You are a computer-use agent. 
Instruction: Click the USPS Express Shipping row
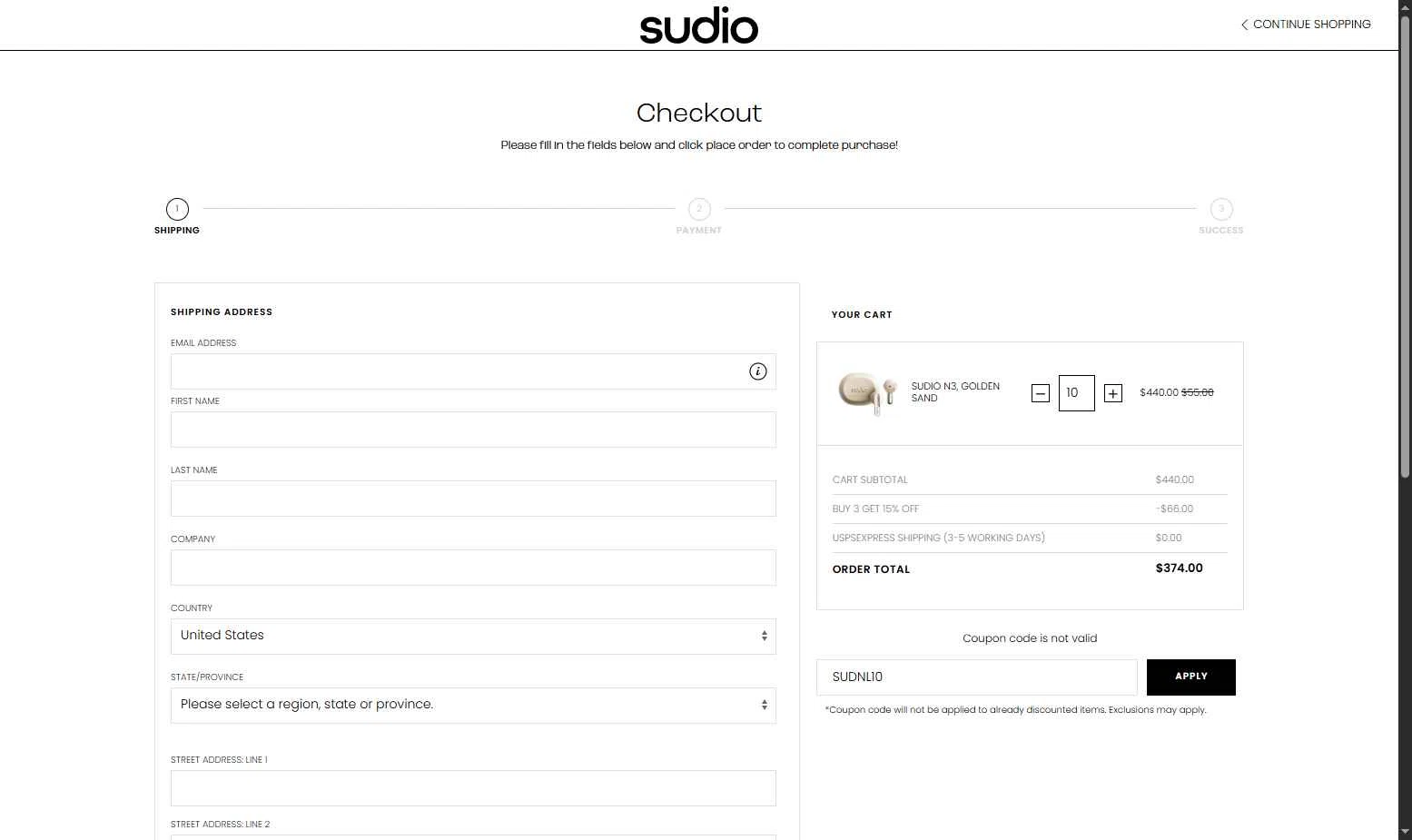pyautogui.click(x=1030, y=538)
